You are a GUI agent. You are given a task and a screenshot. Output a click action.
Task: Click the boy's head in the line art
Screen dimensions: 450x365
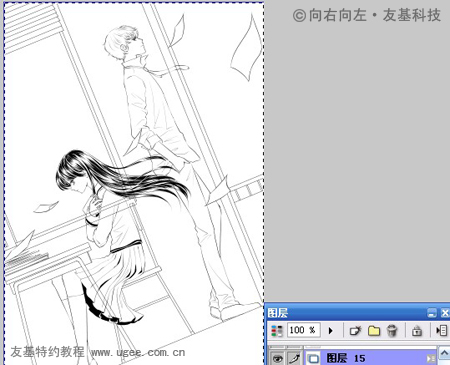pyautogui.click(x=124, y=43)
